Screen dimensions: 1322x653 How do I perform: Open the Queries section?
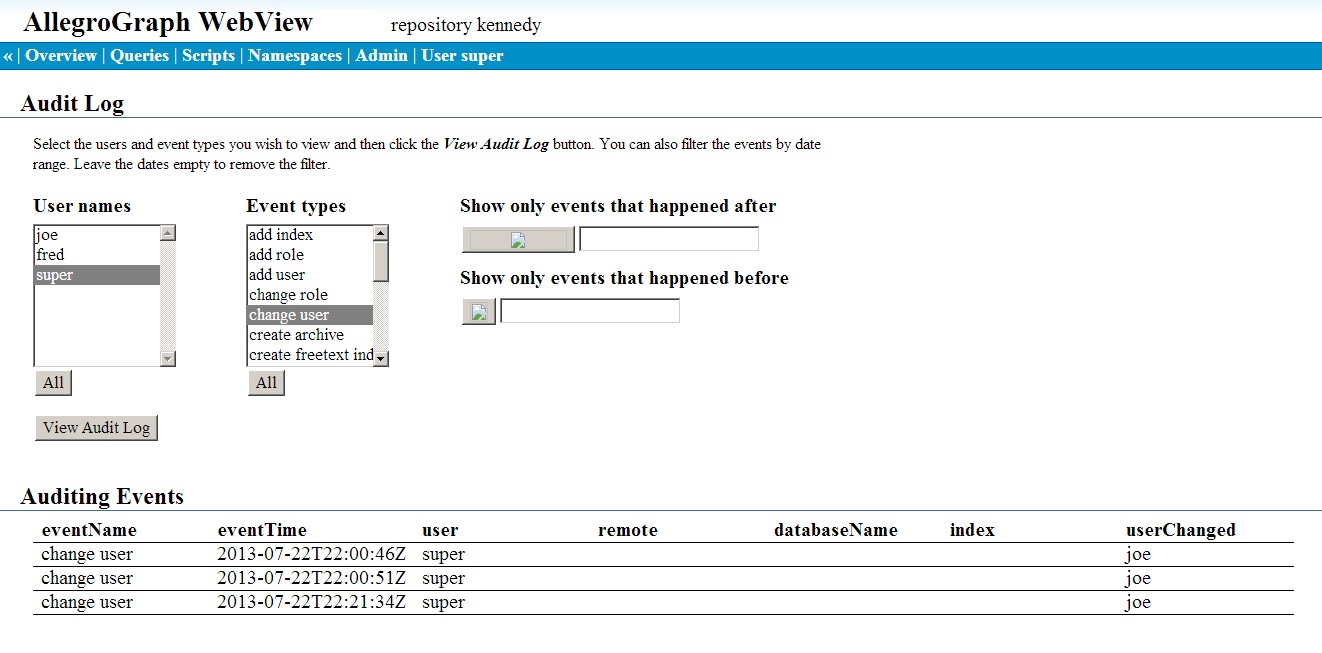139,56
